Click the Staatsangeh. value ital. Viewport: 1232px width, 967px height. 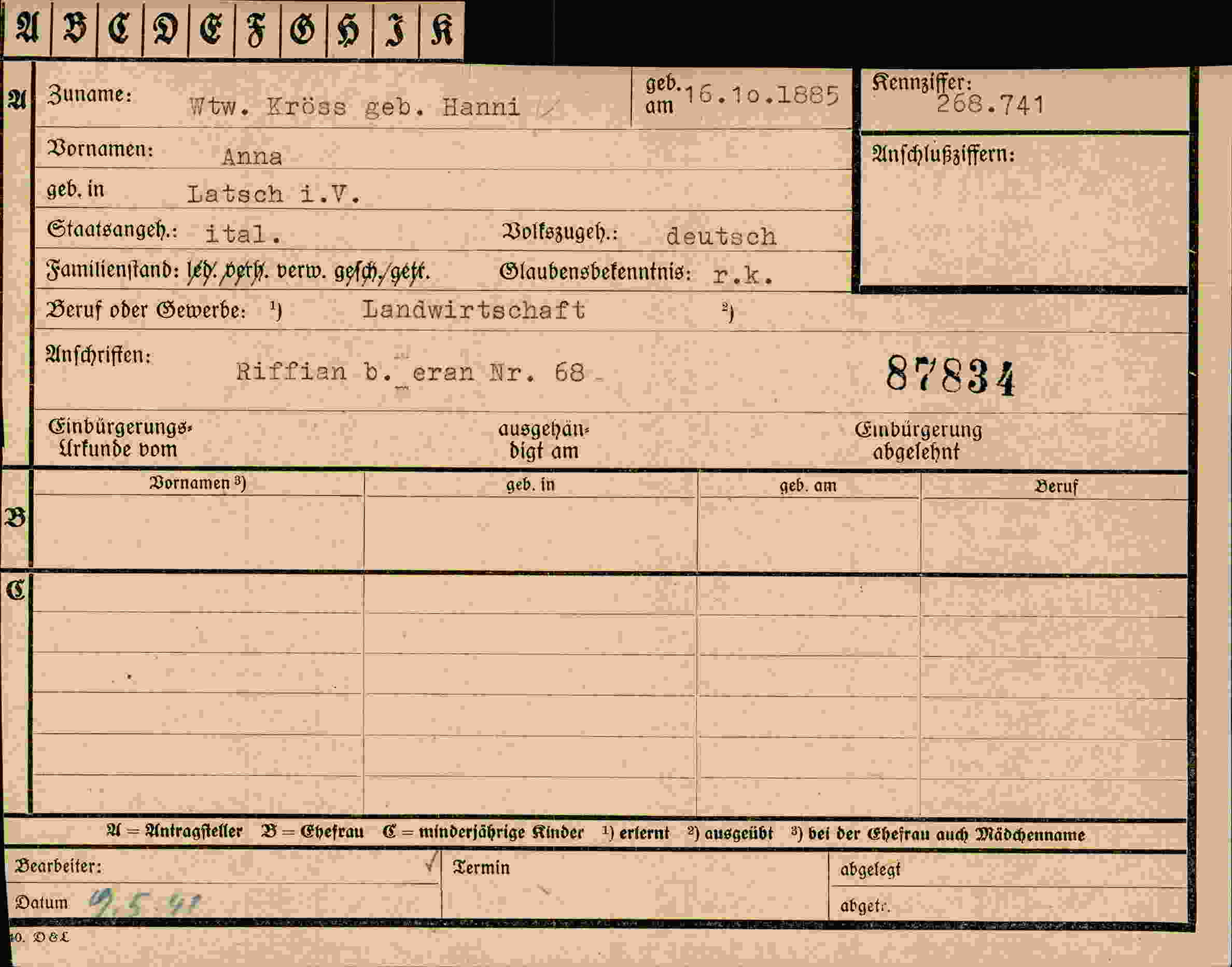pyautogui.click(x=243, y=234)
